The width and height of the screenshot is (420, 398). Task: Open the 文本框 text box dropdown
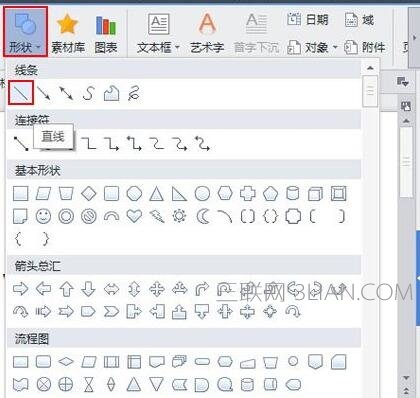point(158,33)
